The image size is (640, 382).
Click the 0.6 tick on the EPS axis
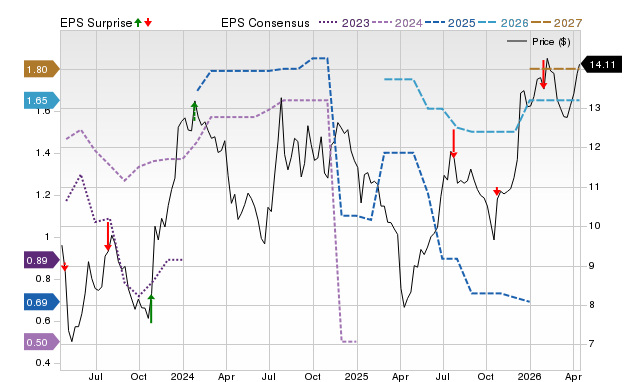(x=42, y=321)
